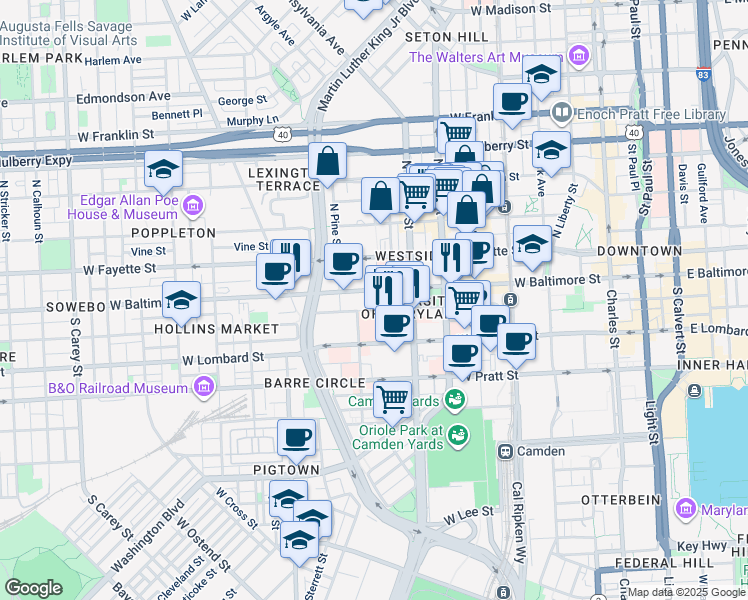
Task: Click the SETON HILL neighborhood label
Action: tap(447, 37)
